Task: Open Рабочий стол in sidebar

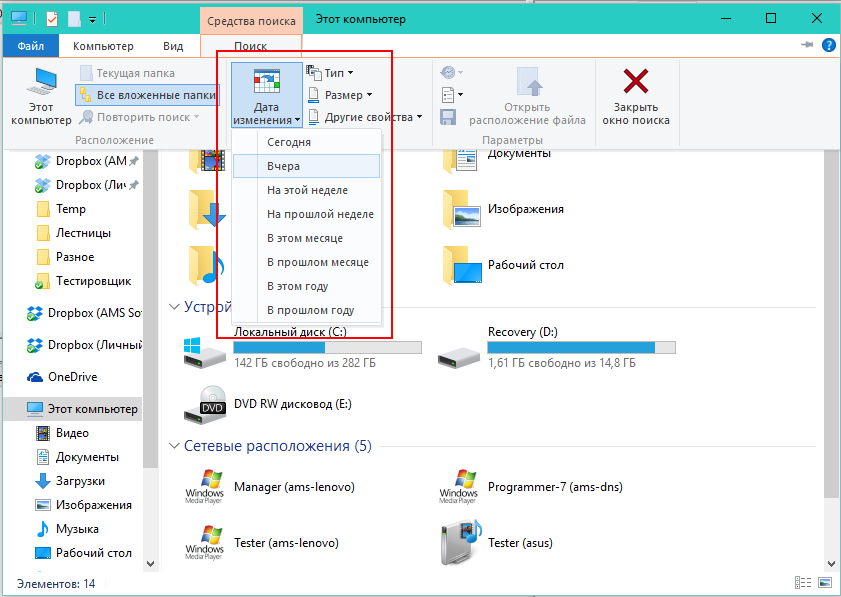Action: click(84, 553)
